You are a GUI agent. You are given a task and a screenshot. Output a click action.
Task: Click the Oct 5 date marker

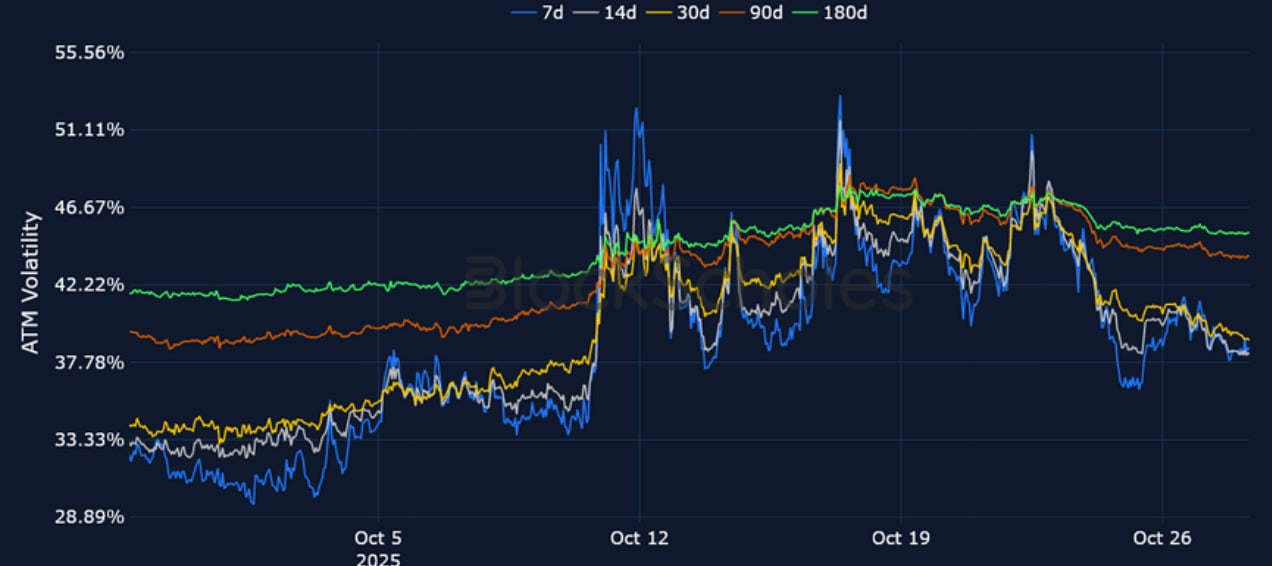coord(378,538)
